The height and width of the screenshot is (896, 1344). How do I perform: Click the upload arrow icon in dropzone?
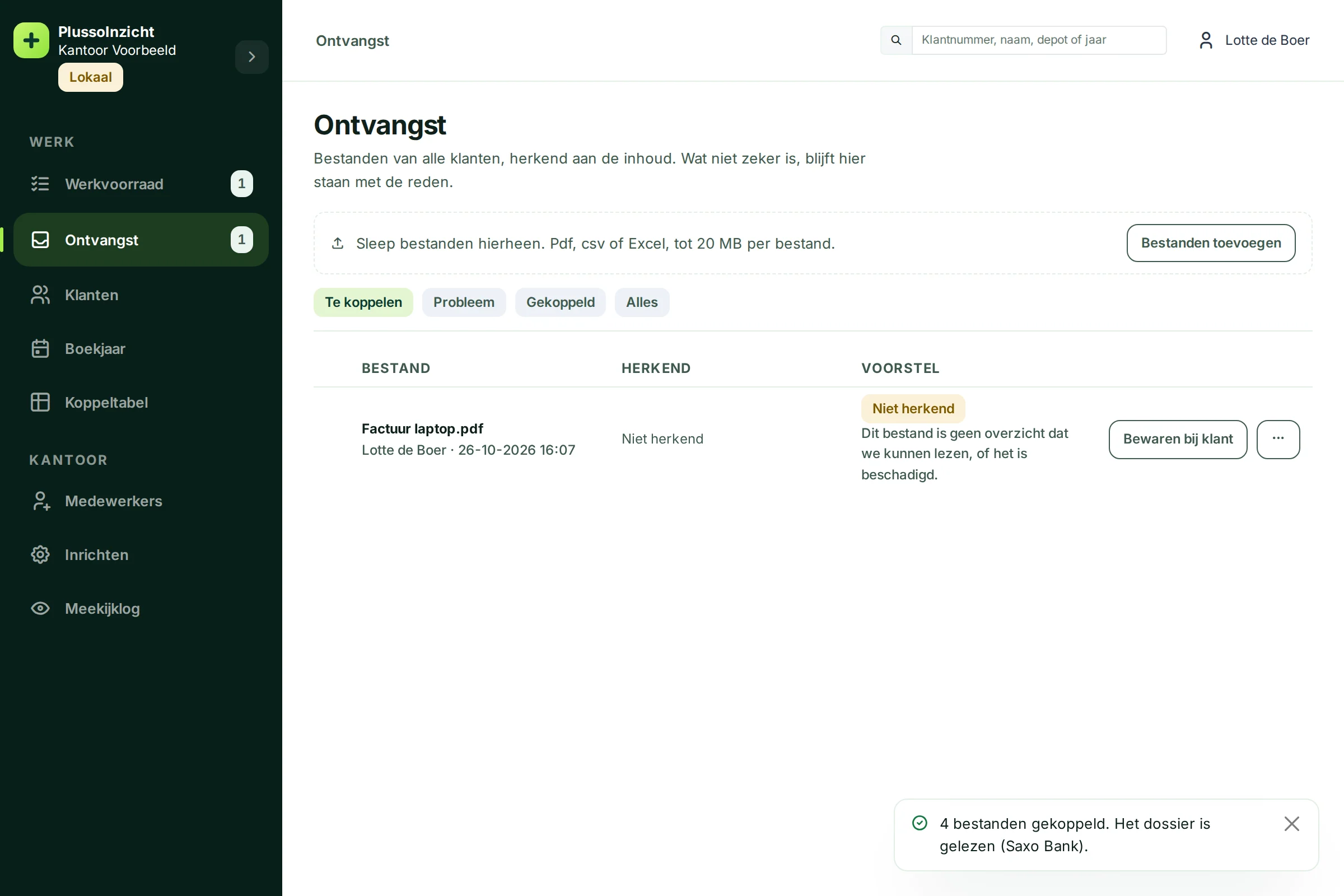pyautogui.click(x=338, y=244)
